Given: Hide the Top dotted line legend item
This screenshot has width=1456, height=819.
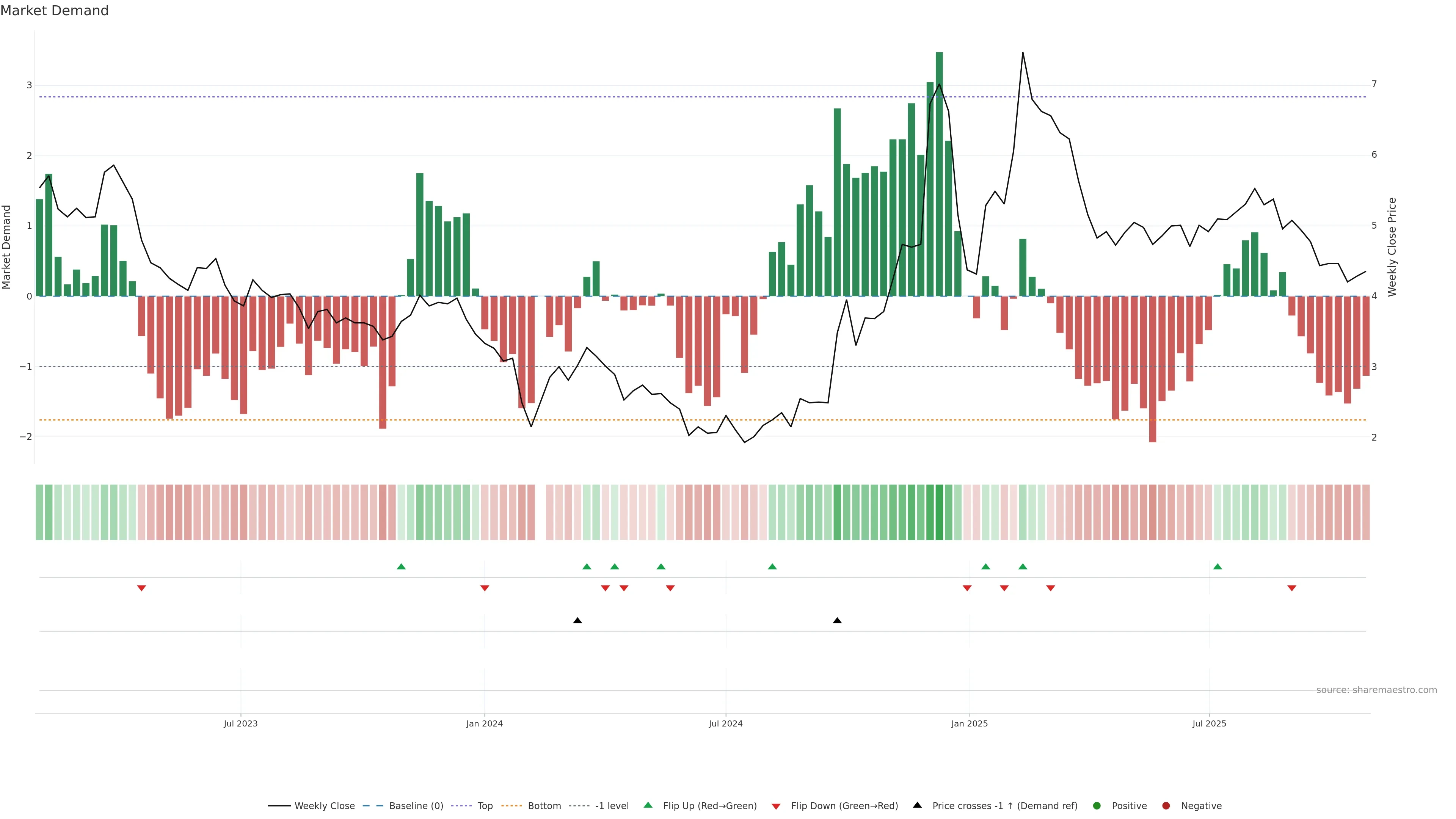Looking at the screenshot, I should (485, 806).
